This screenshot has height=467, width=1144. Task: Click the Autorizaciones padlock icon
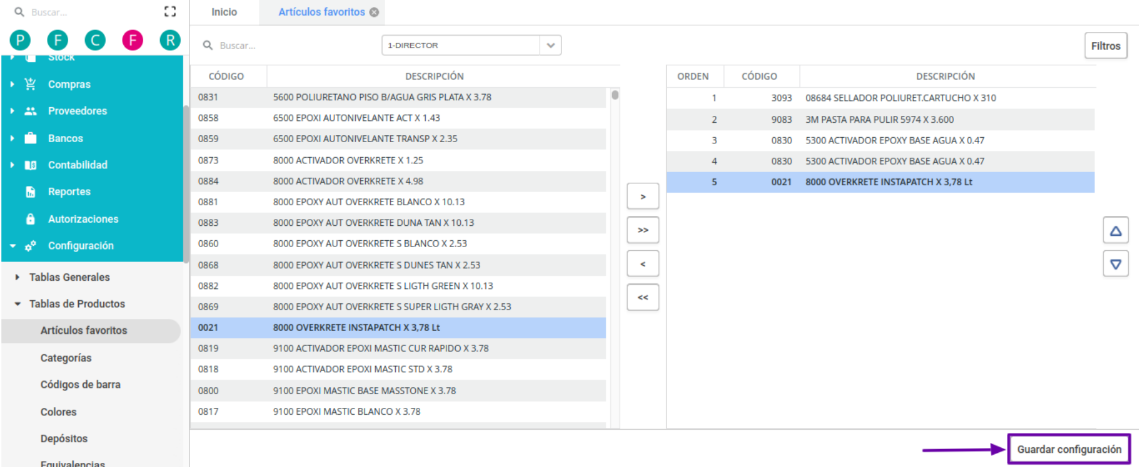click(x=30, y=219)
